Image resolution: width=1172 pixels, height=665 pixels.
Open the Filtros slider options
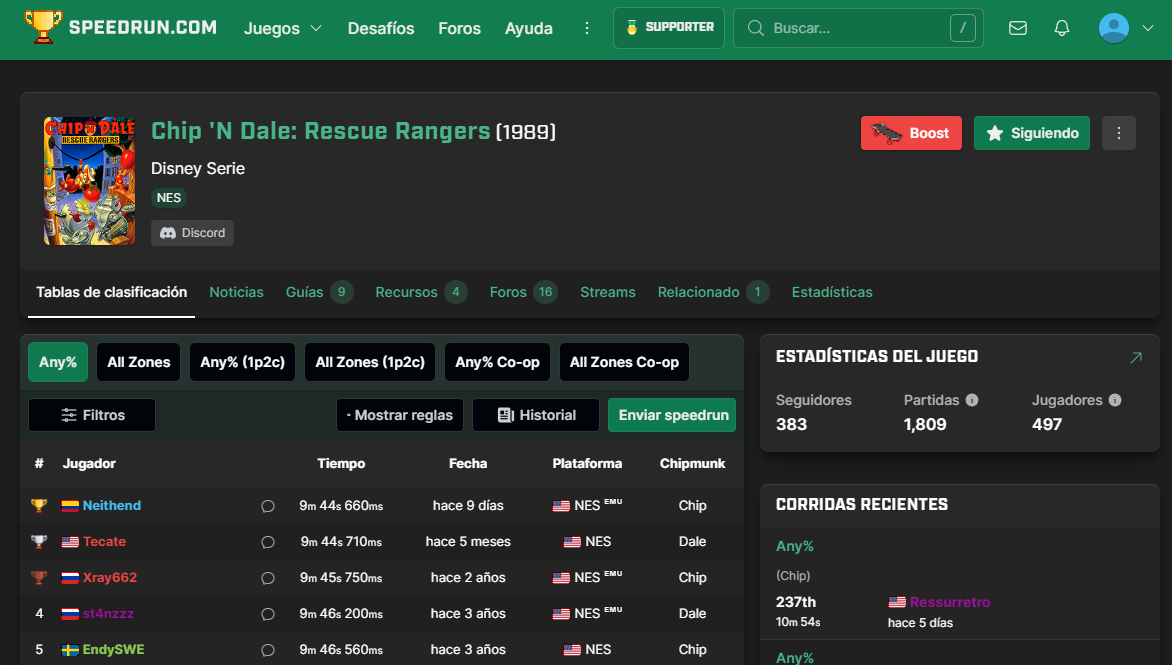click(92, 415)
